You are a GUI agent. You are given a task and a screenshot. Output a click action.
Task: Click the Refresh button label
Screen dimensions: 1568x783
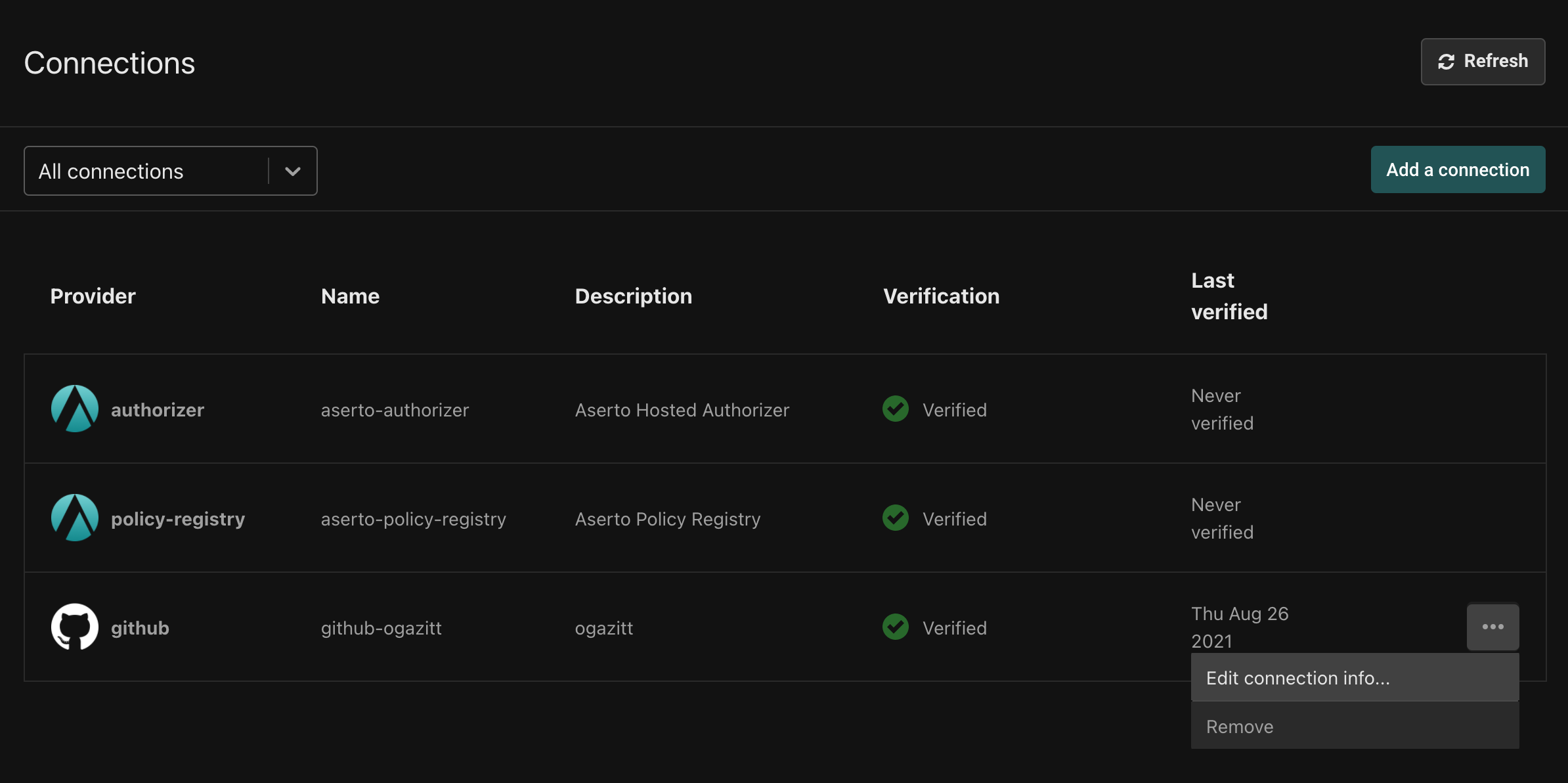(1496, 61)
